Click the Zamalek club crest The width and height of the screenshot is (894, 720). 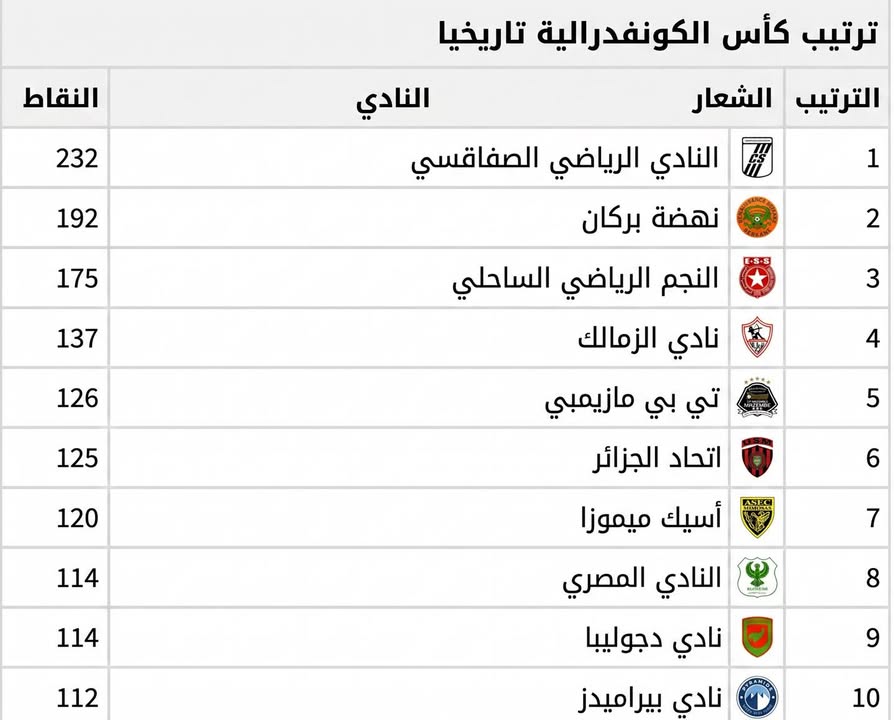coord(757,337)
